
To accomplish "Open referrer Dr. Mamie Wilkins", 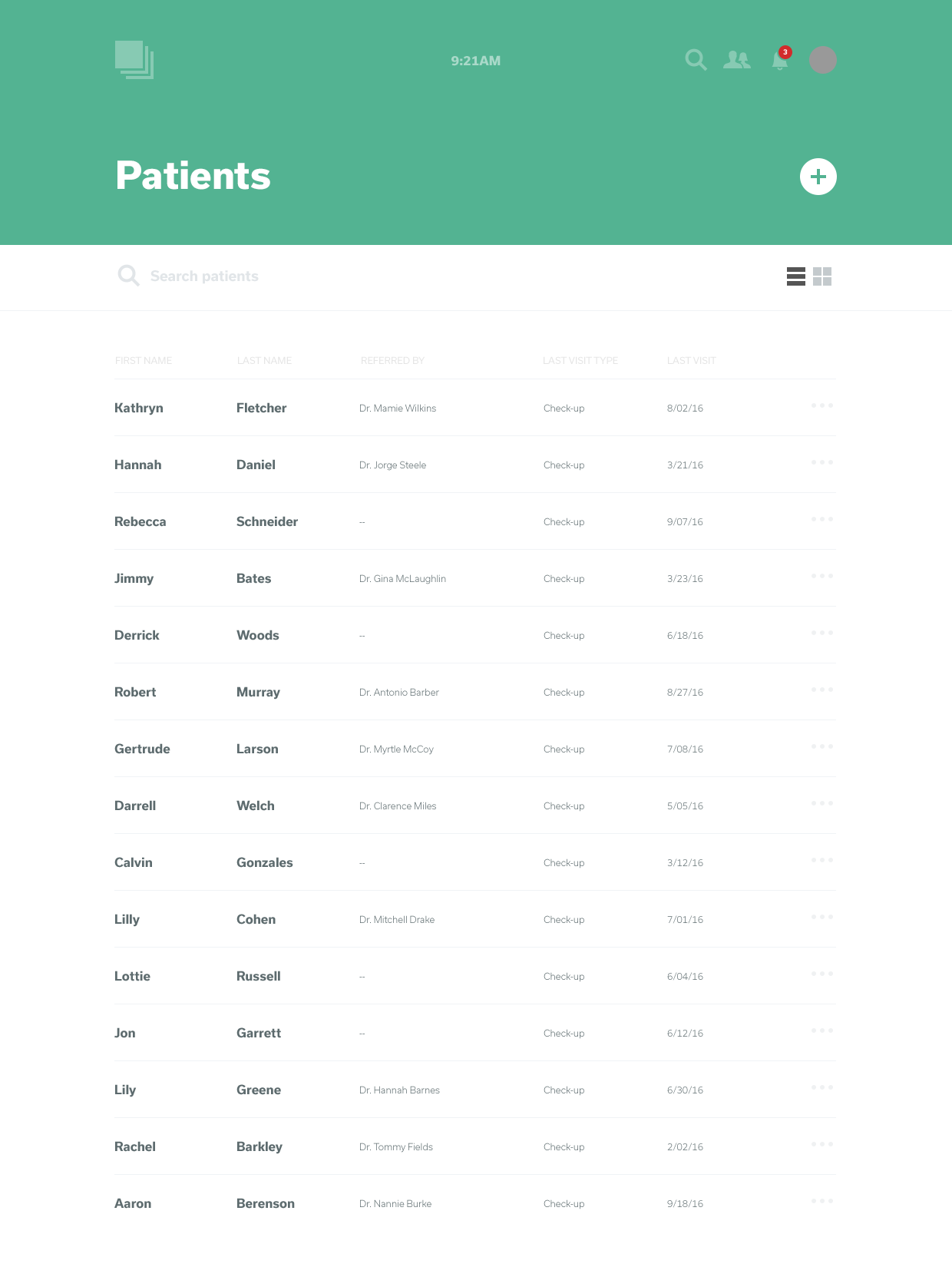I will pos(398,409).
